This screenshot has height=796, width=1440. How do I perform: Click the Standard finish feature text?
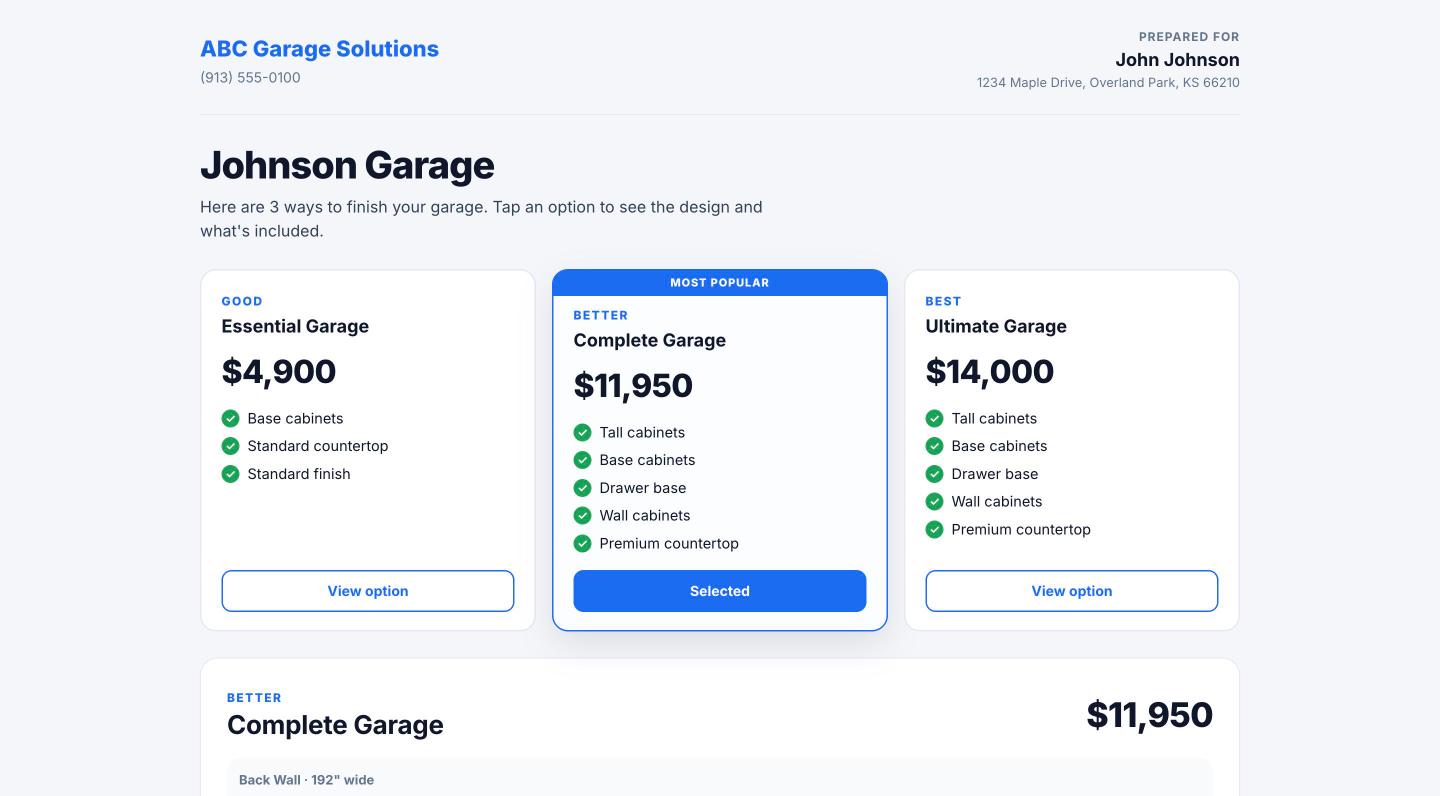point(299,474)
